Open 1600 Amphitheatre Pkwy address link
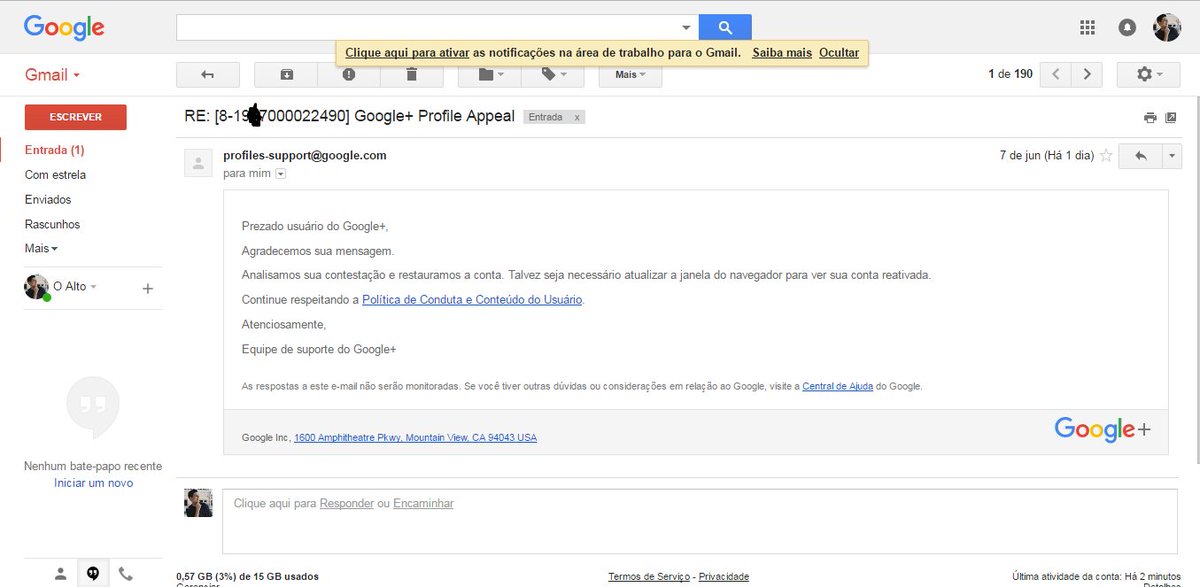Viewport: 1200px width, 587px height. 415,438
